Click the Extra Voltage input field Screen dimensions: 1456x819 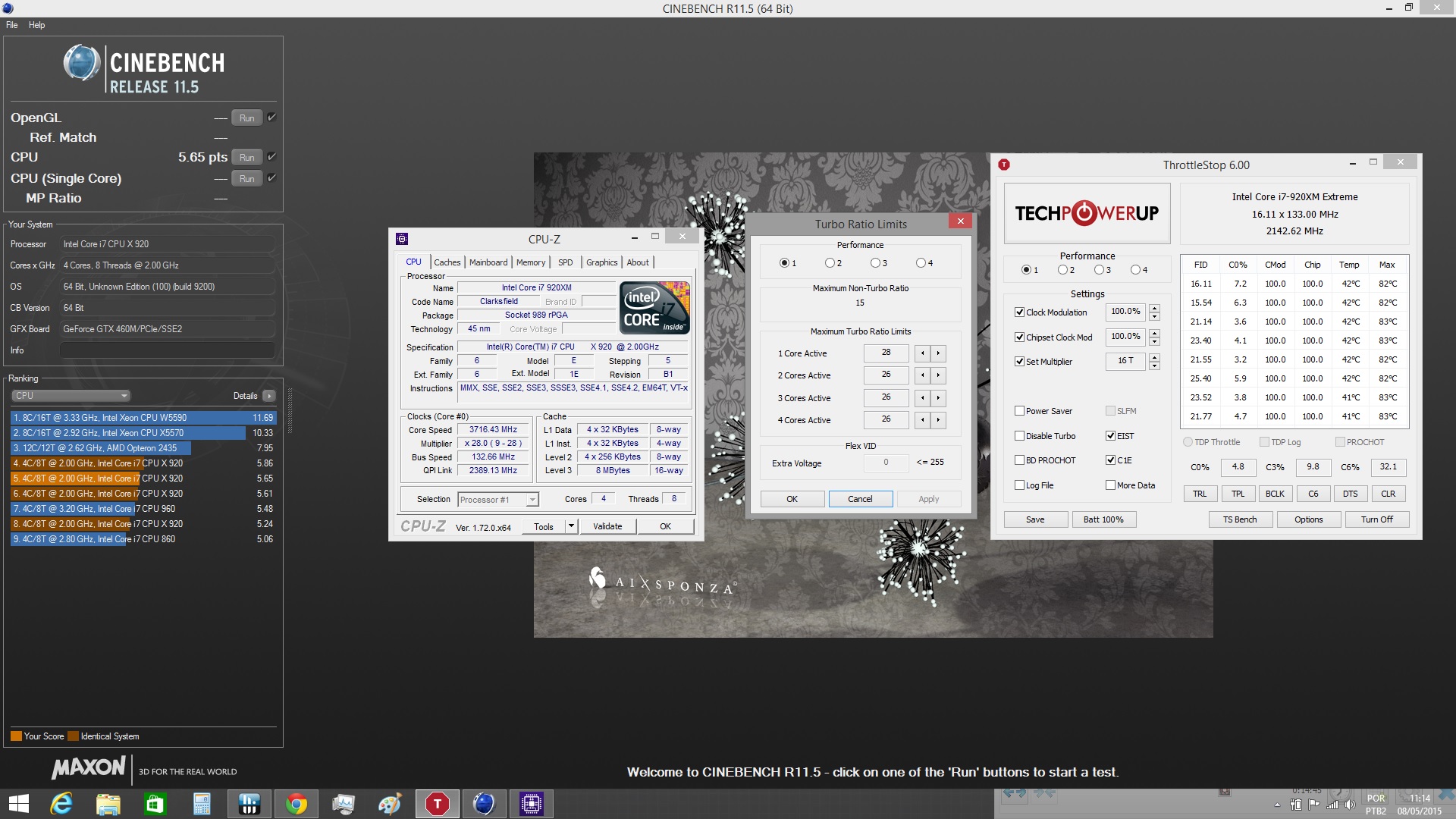(x=886, y=463)
